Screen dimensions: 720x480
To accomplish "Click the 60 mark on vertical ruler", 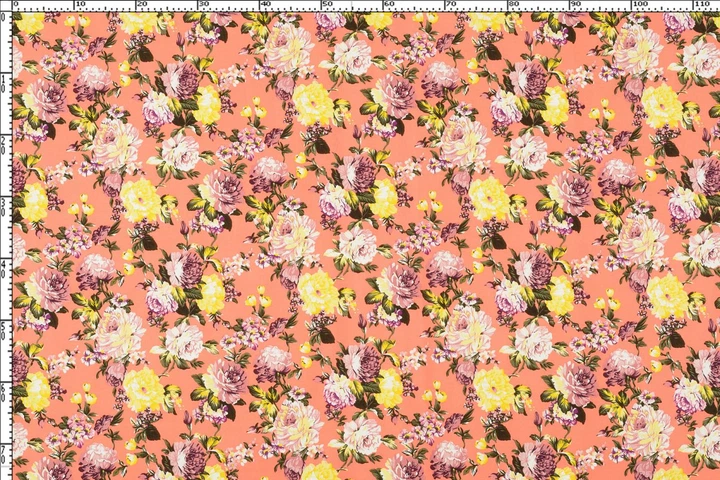I will (4, 392).
